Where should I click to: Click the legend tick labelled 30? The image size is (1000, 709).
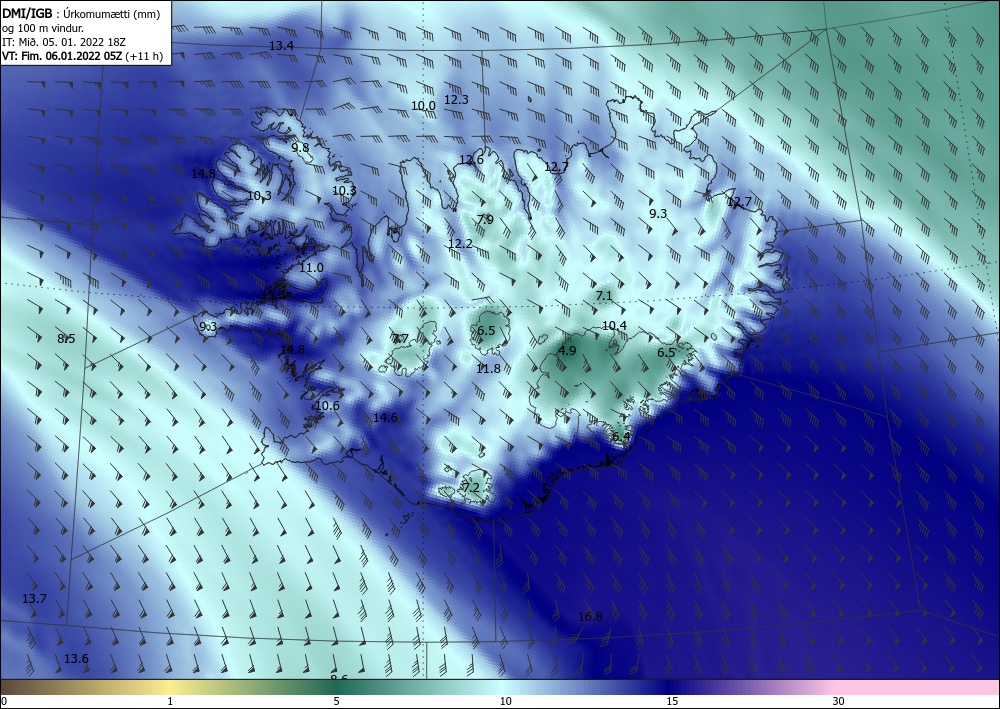[839, 701]
